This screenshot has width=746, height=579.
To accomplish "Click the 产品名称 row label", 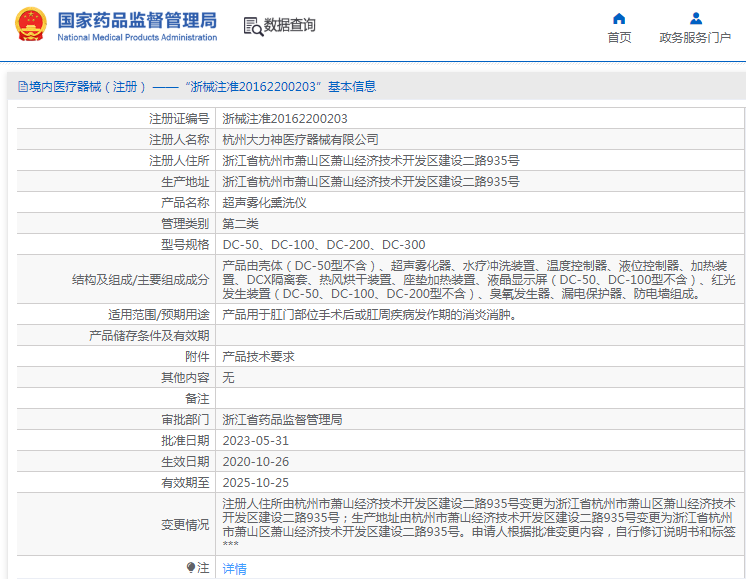I will click(185, 203).
